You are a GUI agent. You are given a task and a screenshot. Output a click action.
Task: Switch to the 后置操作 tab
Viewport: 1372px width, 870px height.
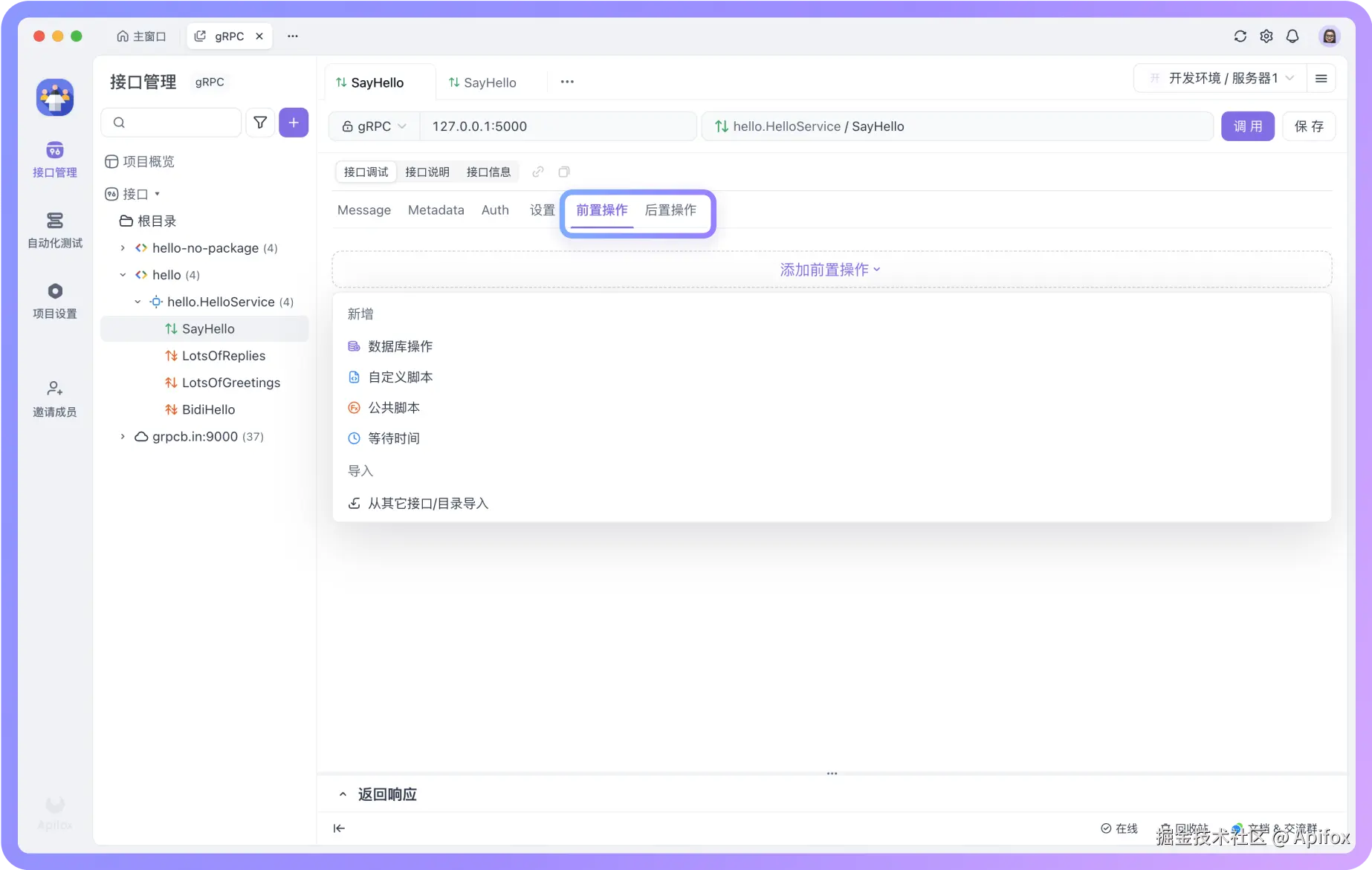[x=670, y=210]
